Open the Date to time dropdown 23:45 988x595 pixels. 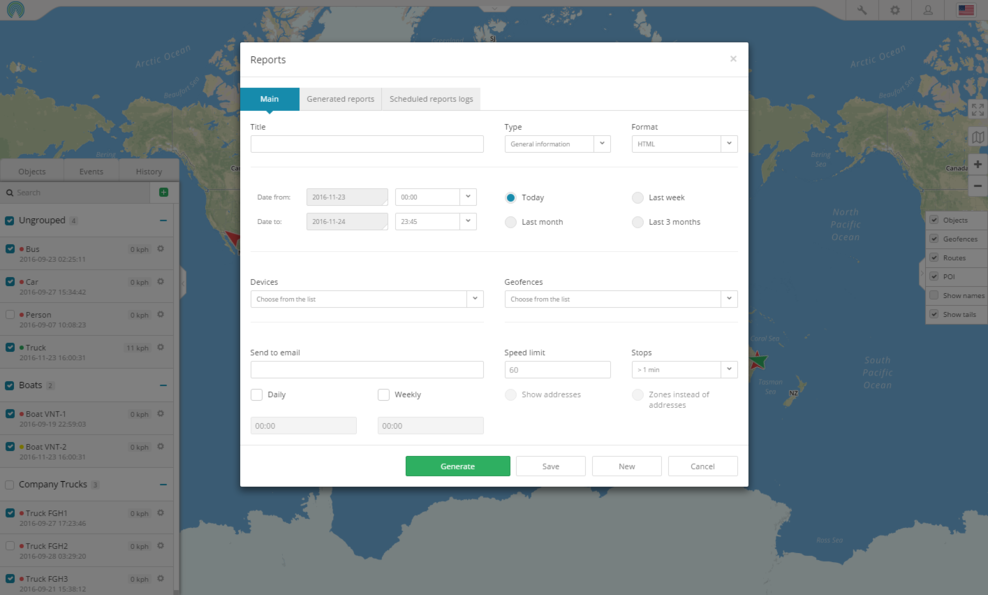pos(435,221)
